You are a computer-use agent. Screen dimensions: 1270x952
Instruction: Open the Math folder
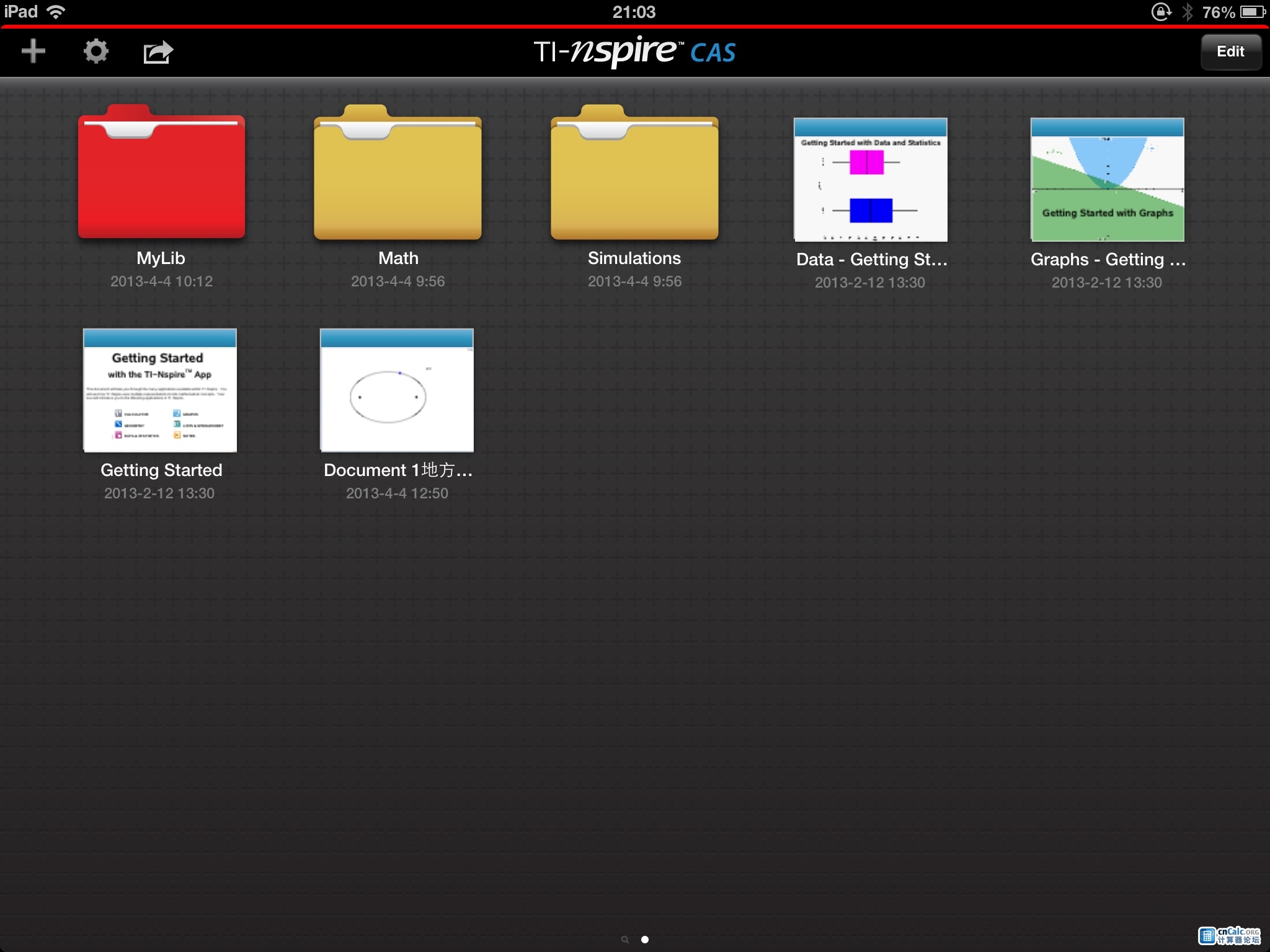pos(398,172)
